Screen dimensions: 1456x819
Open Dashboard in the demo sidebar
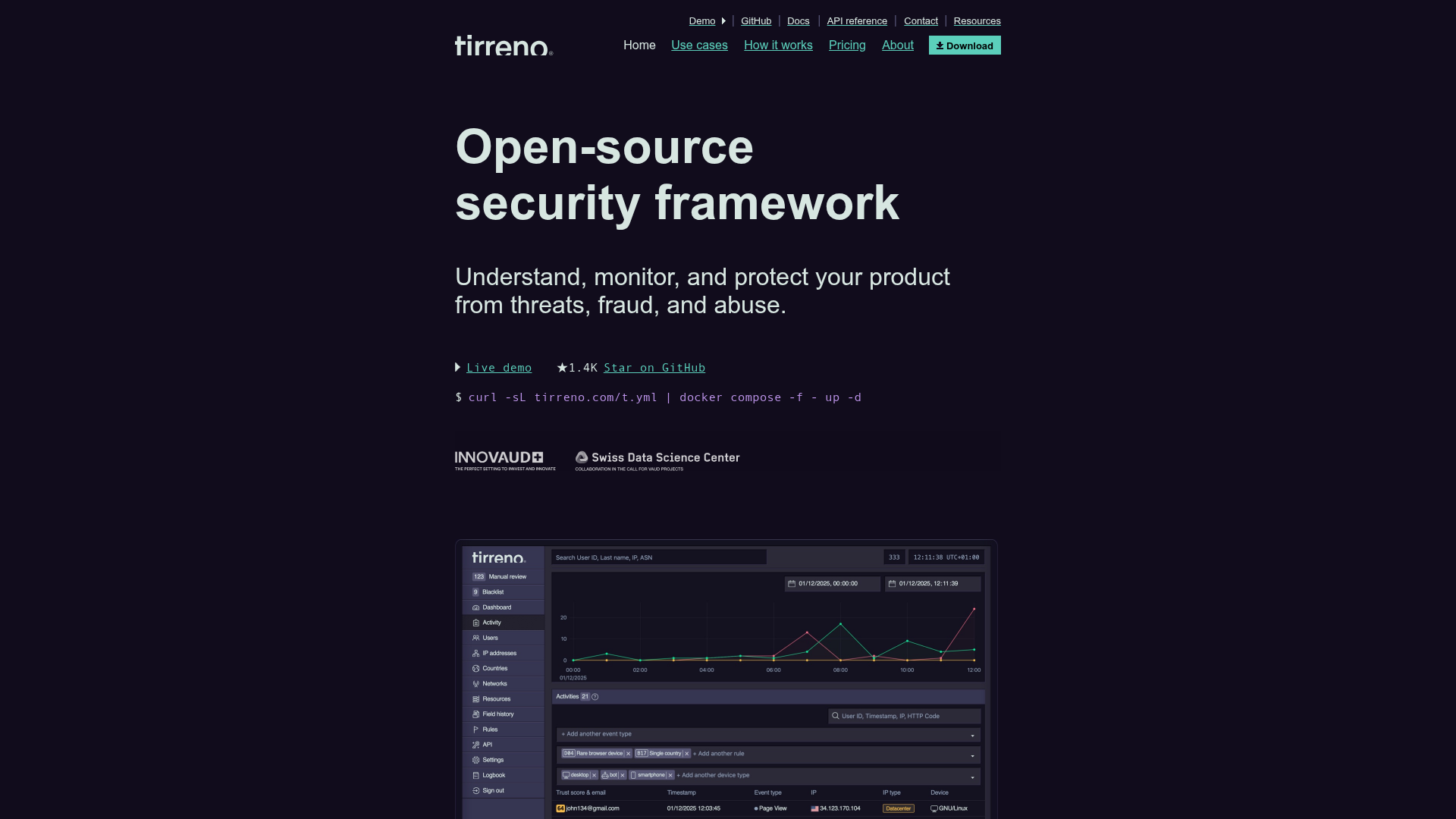click(x=503, y=607)
